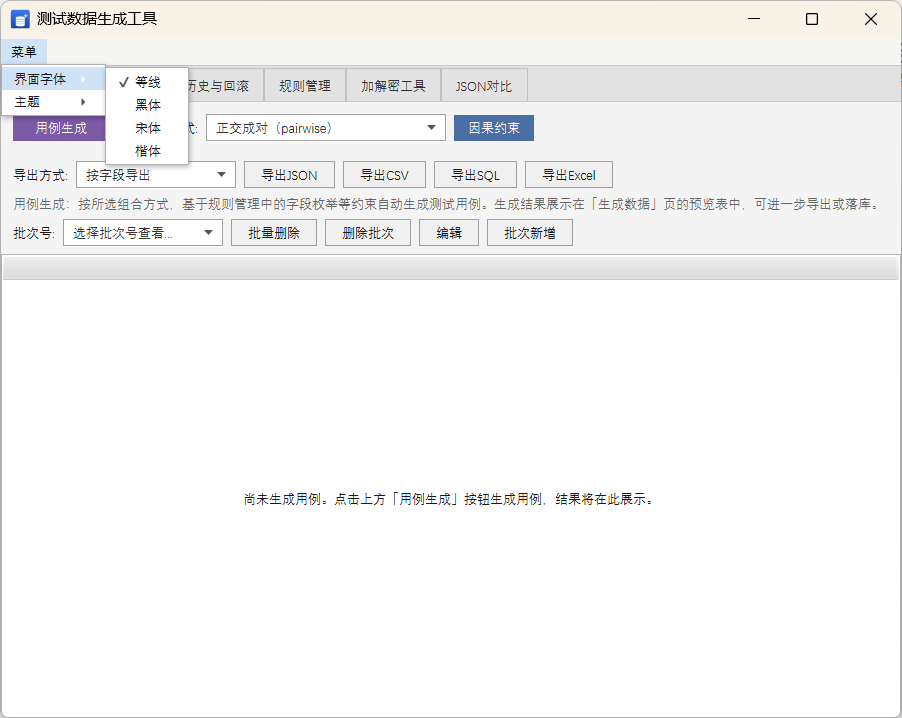The image size is (902, 718).
Task: Click the arrow next to 主题
Action: (83, 102)
